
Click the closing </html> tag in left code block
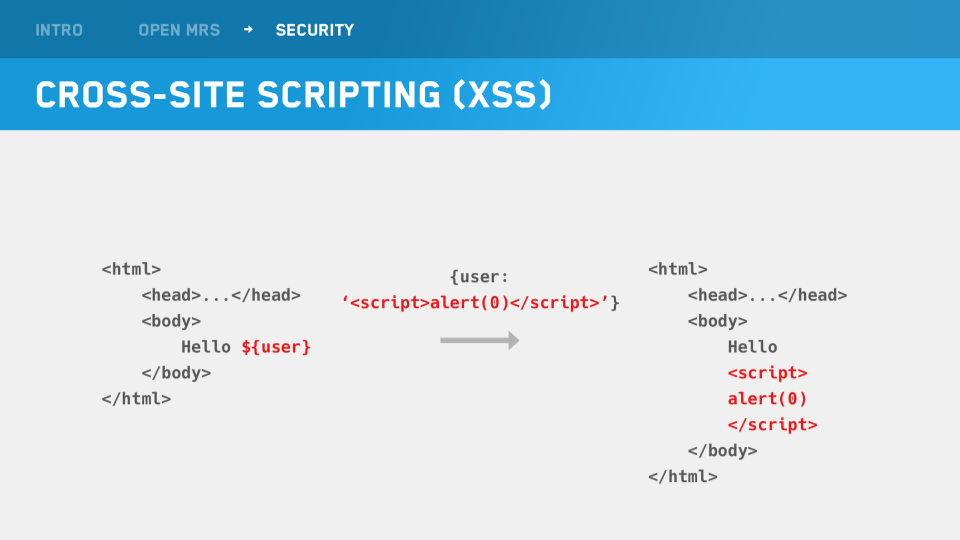(136, 399)
